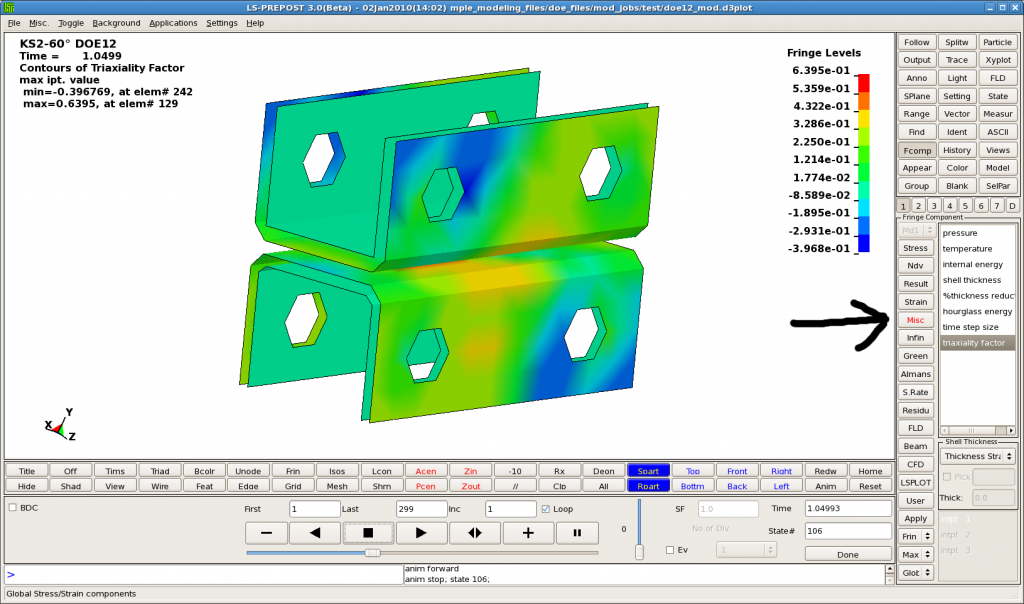This screenshot has height=604, width=1024.
Task: Open the Max dropdown
Action: click(916, 554)
